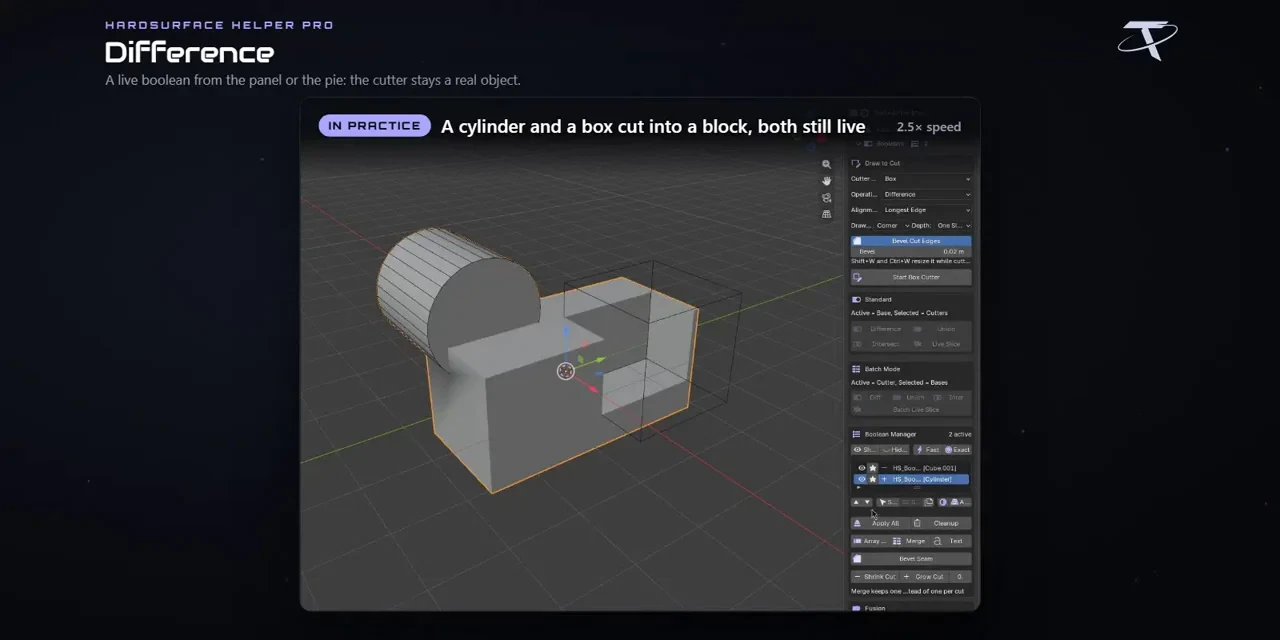Click the Union button in Batch Mode
Image resolution: width=1280 pixels, height=640 pixels.
(910, 397)
